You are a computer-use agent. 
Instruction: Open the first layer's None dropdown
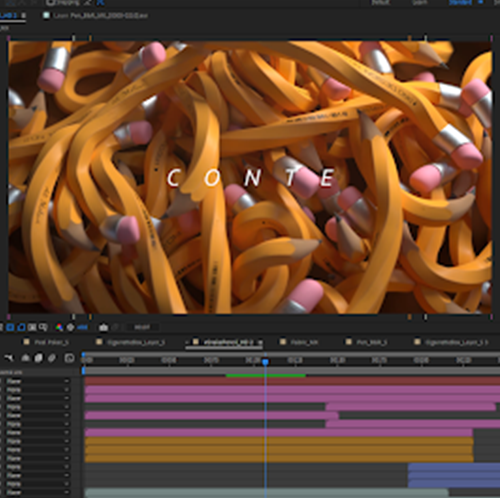coord(38,381)
